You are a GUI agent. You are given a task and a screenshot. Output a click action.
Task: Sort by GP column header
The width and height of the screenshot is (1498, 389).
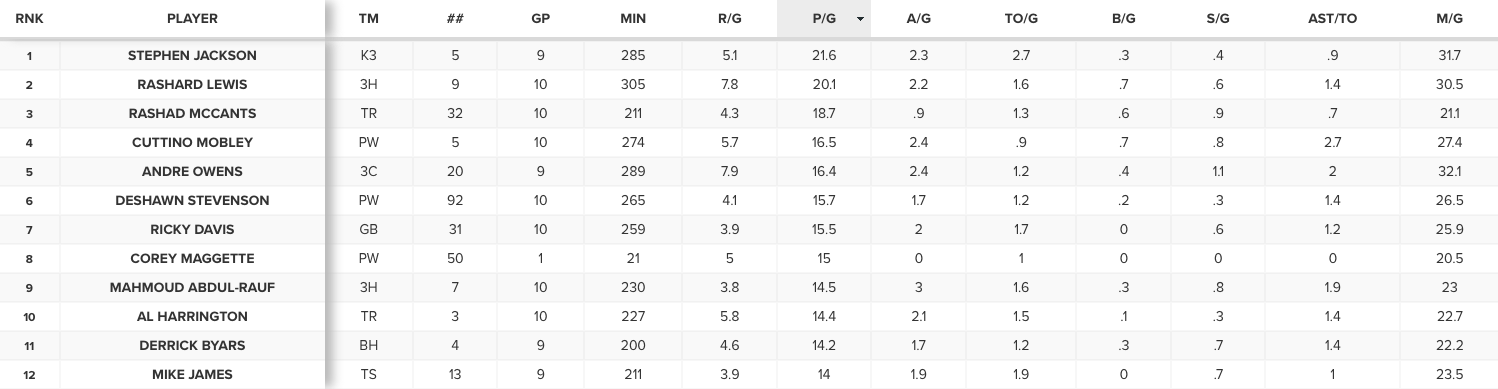click(541, 19)
